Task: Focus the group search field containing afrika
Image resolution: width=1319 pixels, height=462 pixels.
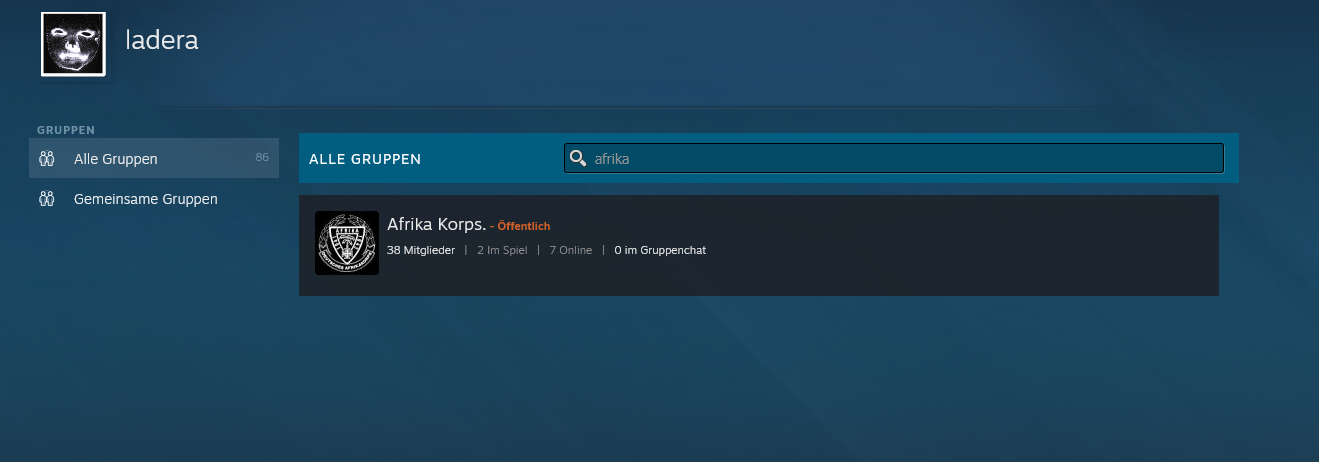Action: (x=900, y=158)
